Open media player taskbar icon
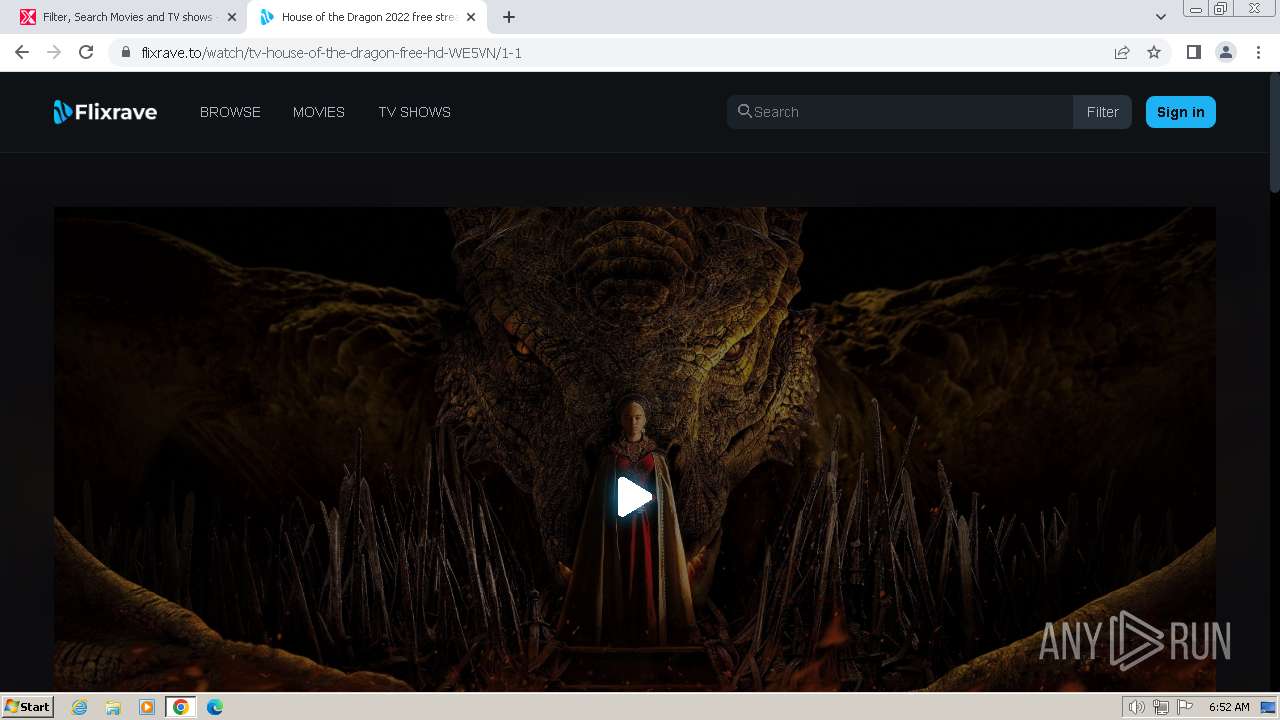The height and width of the screenshot is (720, 1280). (147, 707)
